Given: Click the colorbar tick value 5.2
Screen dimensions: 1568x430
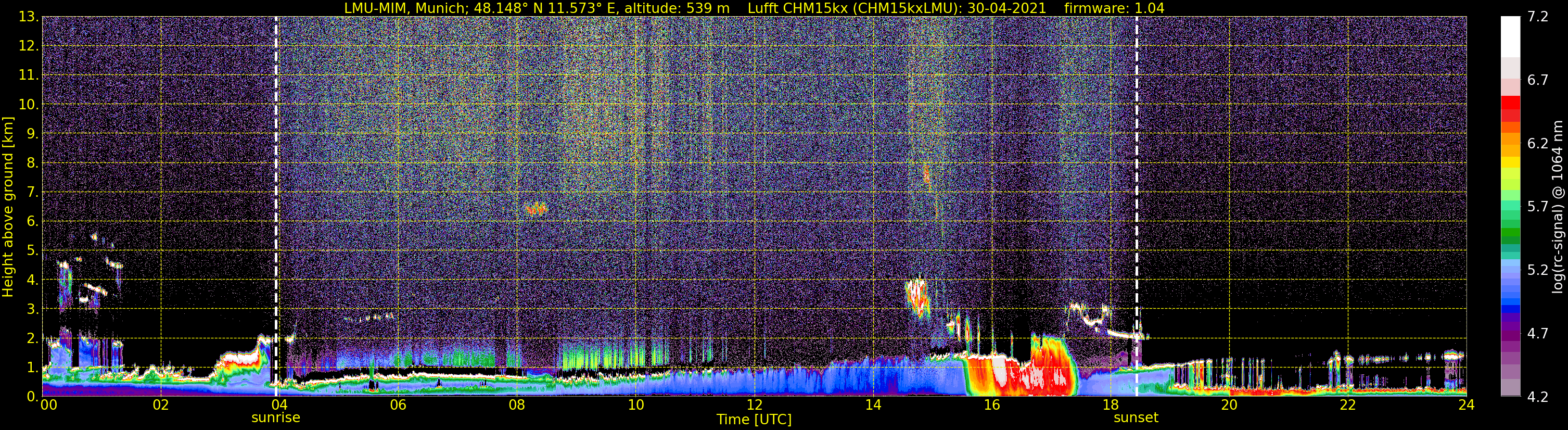Looking at the screenshot, I should point(1538,270).
